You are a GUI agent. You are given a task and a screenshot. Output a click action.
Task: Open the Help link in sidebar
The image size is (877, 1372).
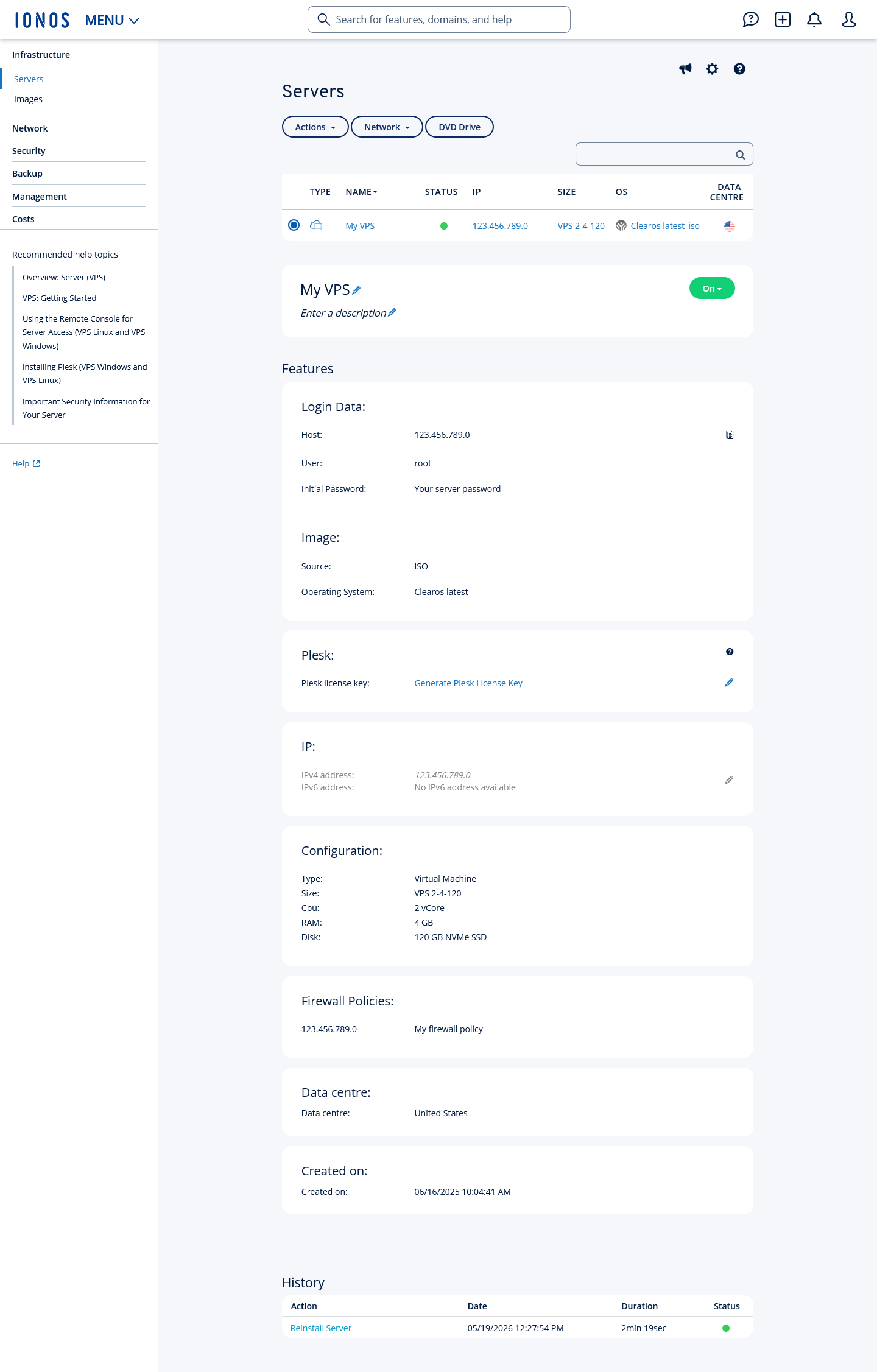tap(21, 464)
